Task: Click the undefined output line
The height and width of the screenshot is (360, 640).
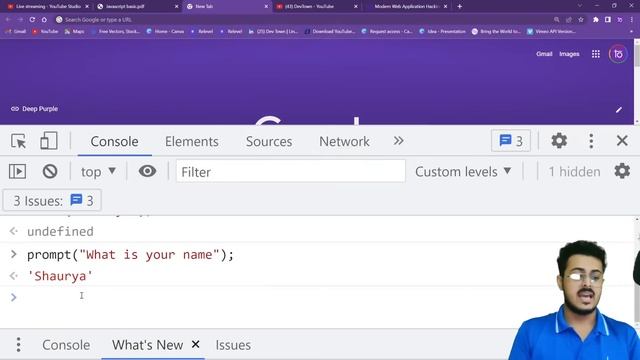Action: coord(60,231)
